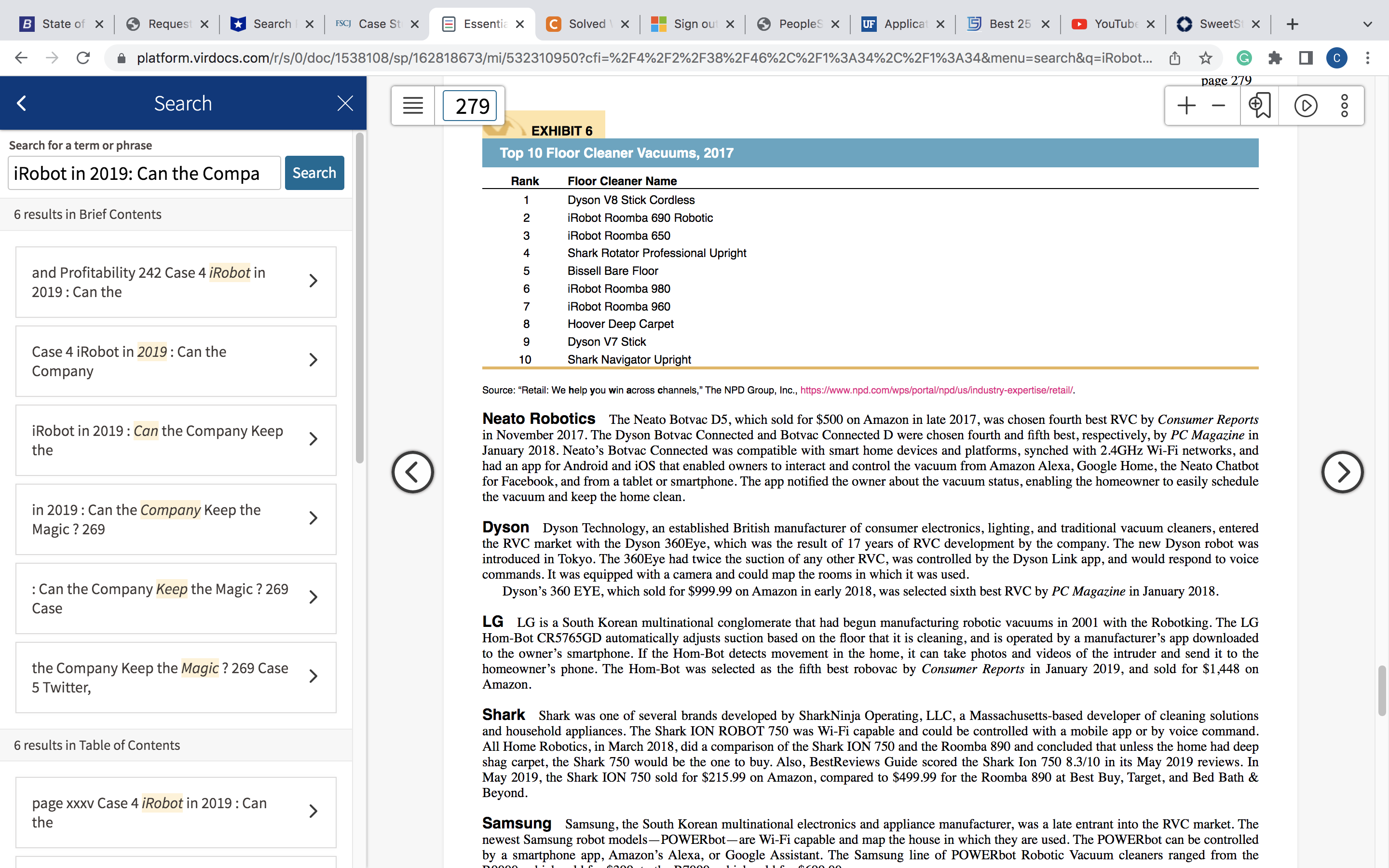The height and width of the screenshot is (868, 1389).
Task: Click the document page scrollbar thumb
Action: click(1382, 691)
